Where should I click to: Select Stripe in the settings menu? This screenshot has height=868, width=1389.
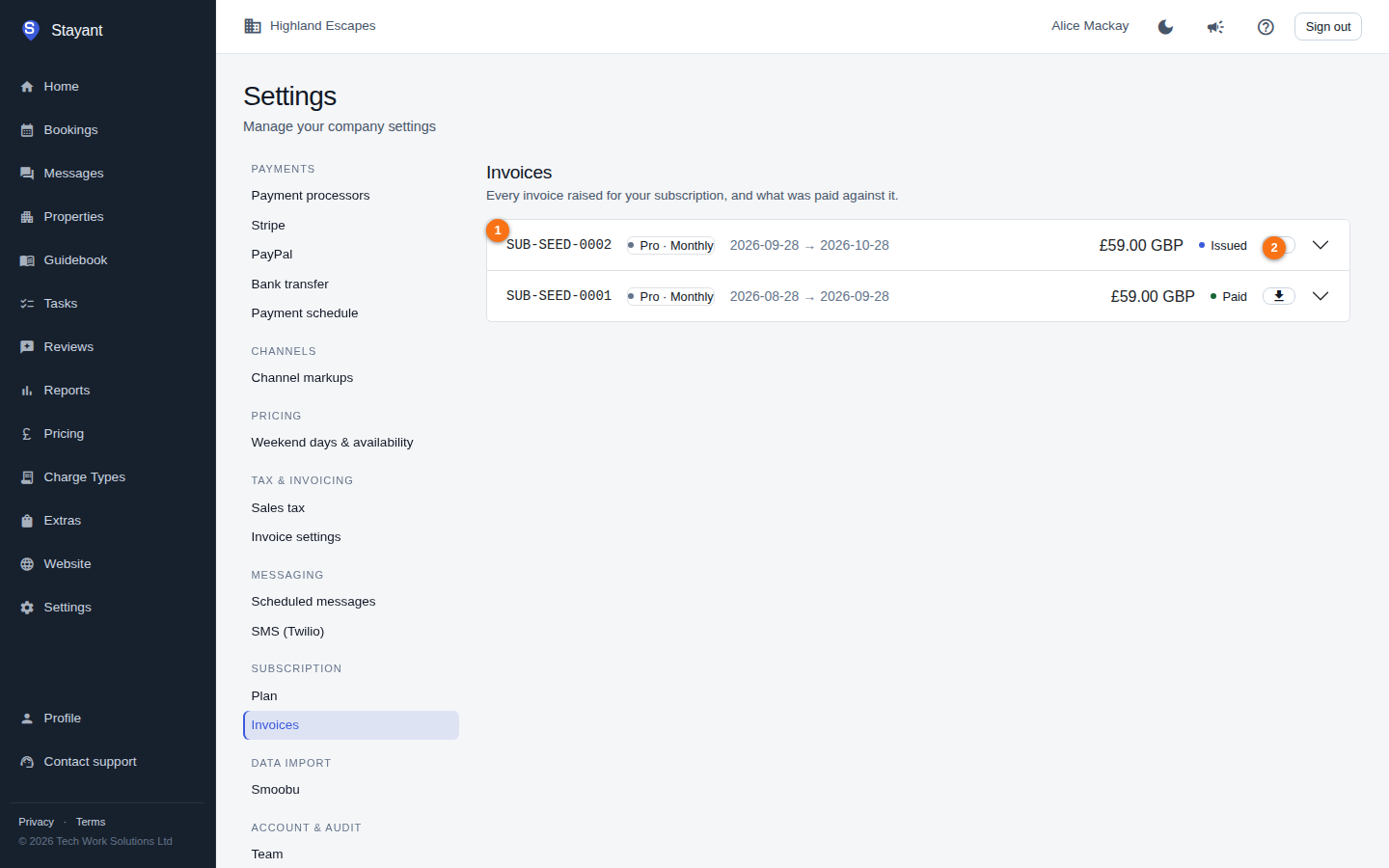[351, 226]
